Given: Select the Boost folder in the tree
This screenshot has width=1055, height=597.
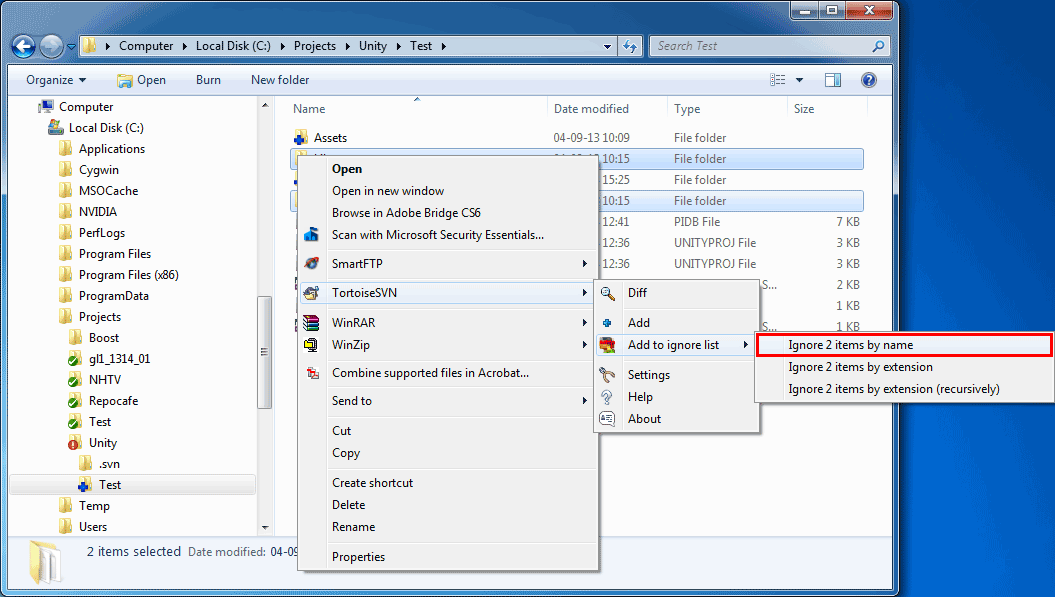Looking at the screenshot, I should (104, 337).
